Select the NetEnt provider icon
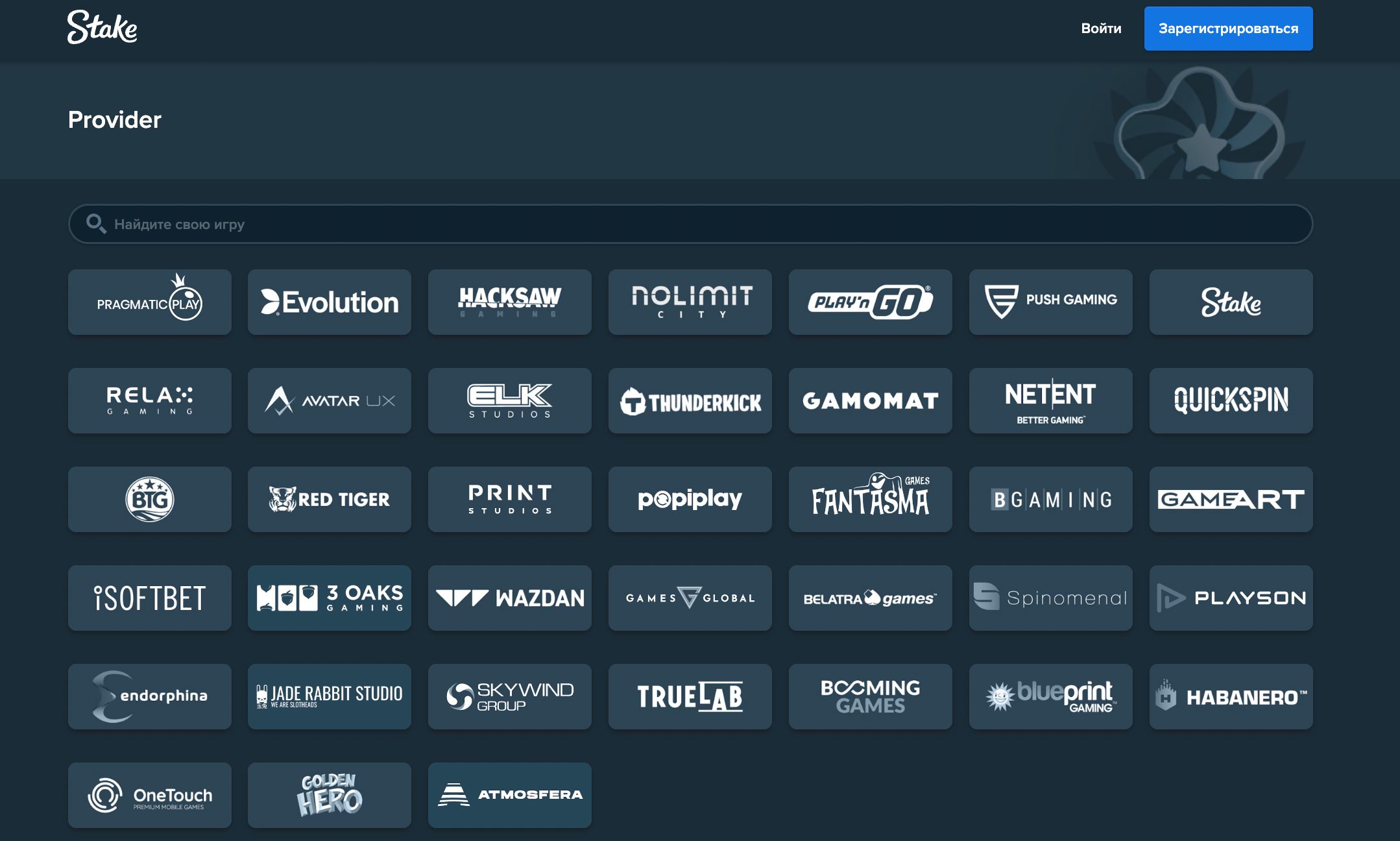The width and height of the screenshot is (1400, 841). tap(1050, 400)
